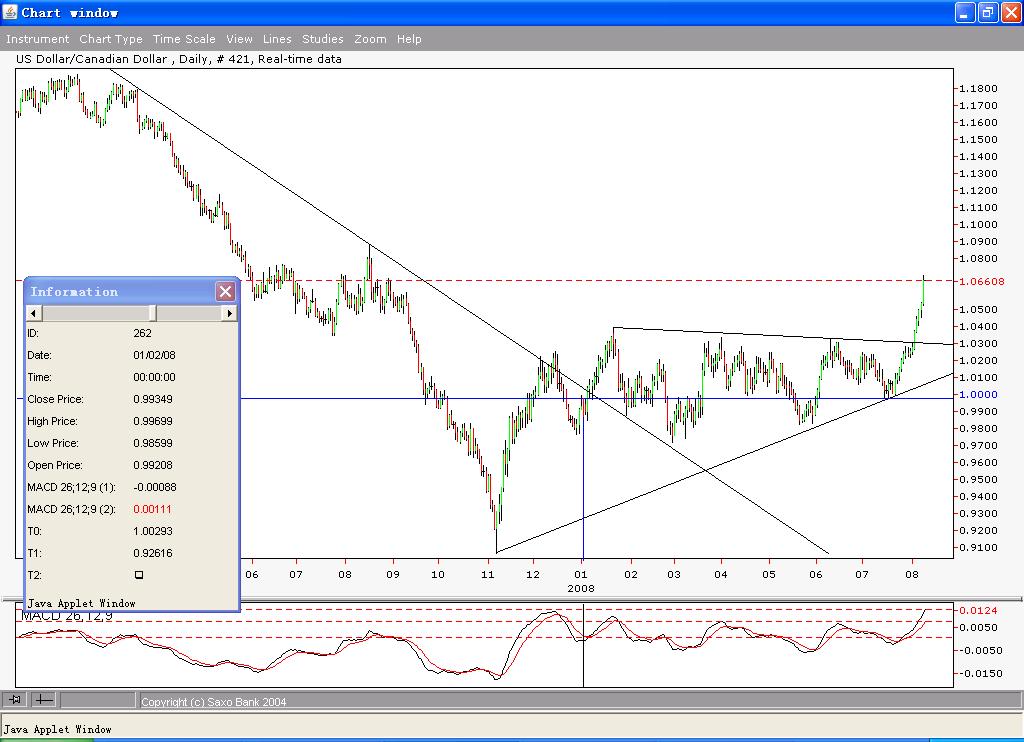The image size is (1024, 742).
Task: Click the red 1.06608 price label
Action: pos(982,282)
